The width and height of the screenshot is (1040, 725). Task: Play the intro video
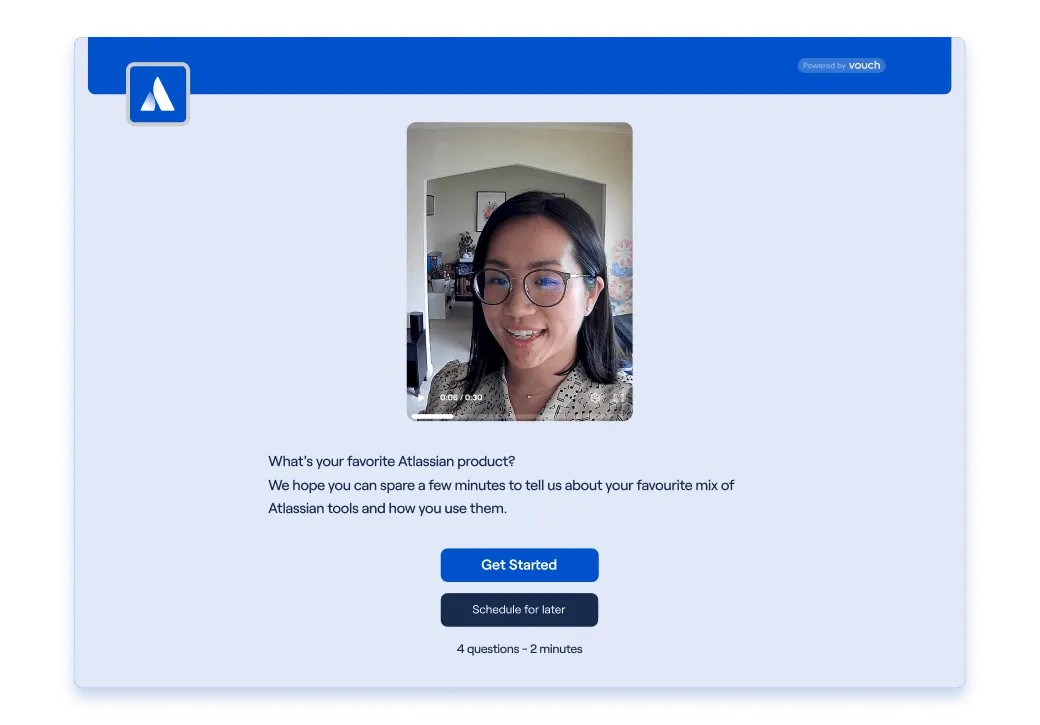click(421, 397)
